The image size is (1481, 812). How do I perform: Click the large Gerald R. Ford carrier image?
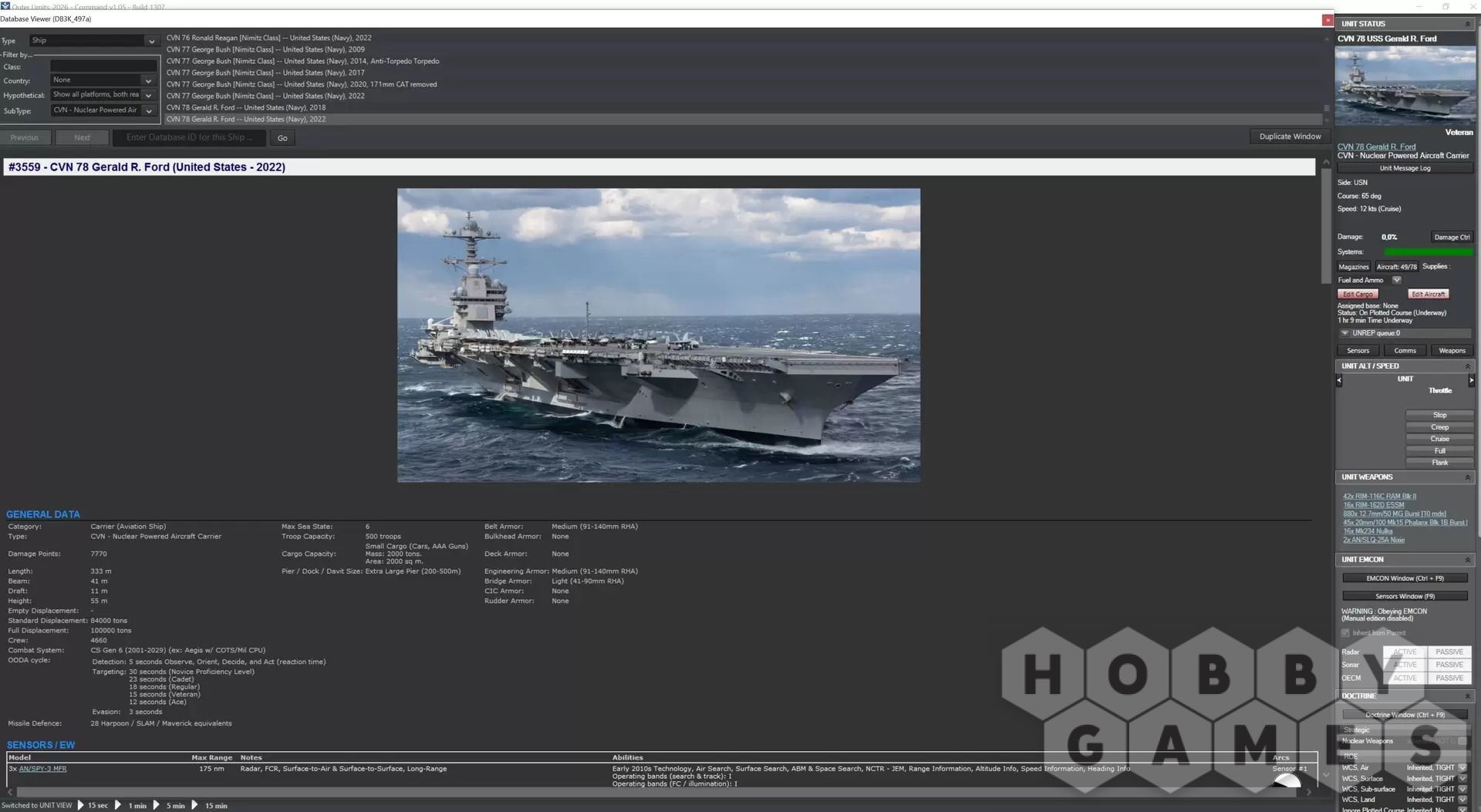pyautogui.click(x=659, y=335)
